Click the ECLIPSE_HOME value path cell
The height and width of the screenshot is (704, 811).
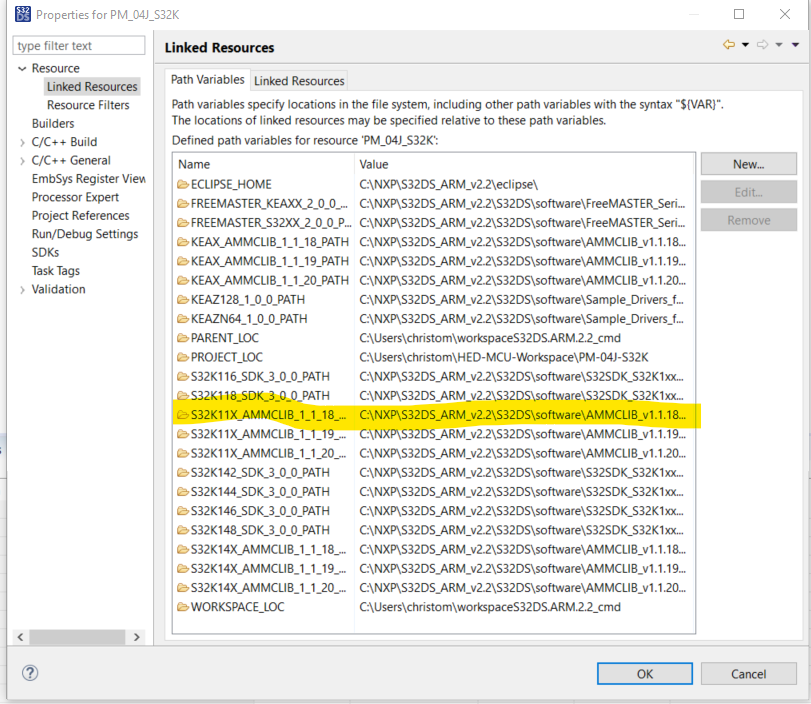click(x=448, y=185)
